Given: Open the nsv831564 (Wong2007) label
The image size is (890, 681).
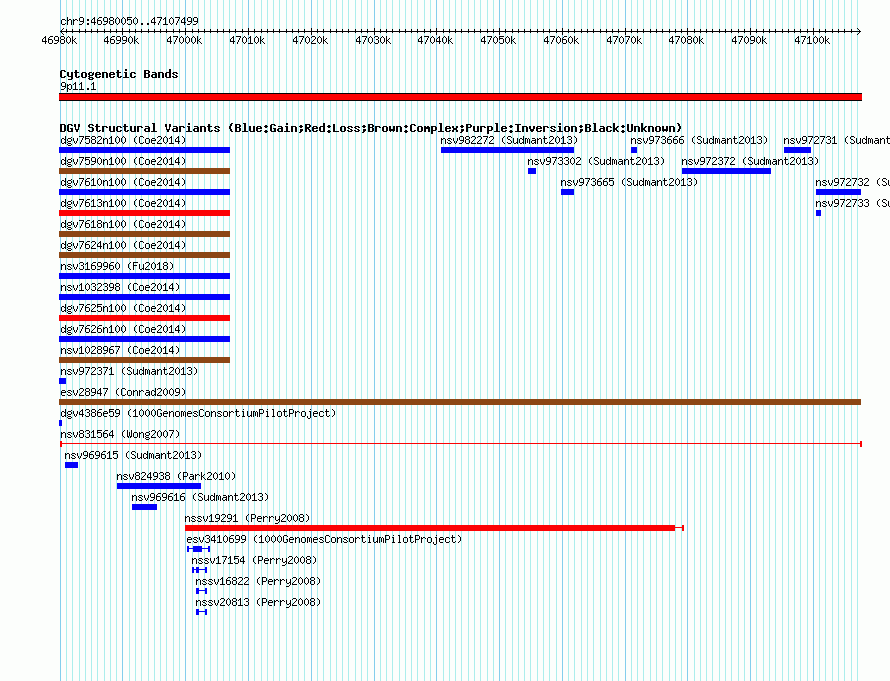Looking at the screenshot, I should click(x=120, y=434).
